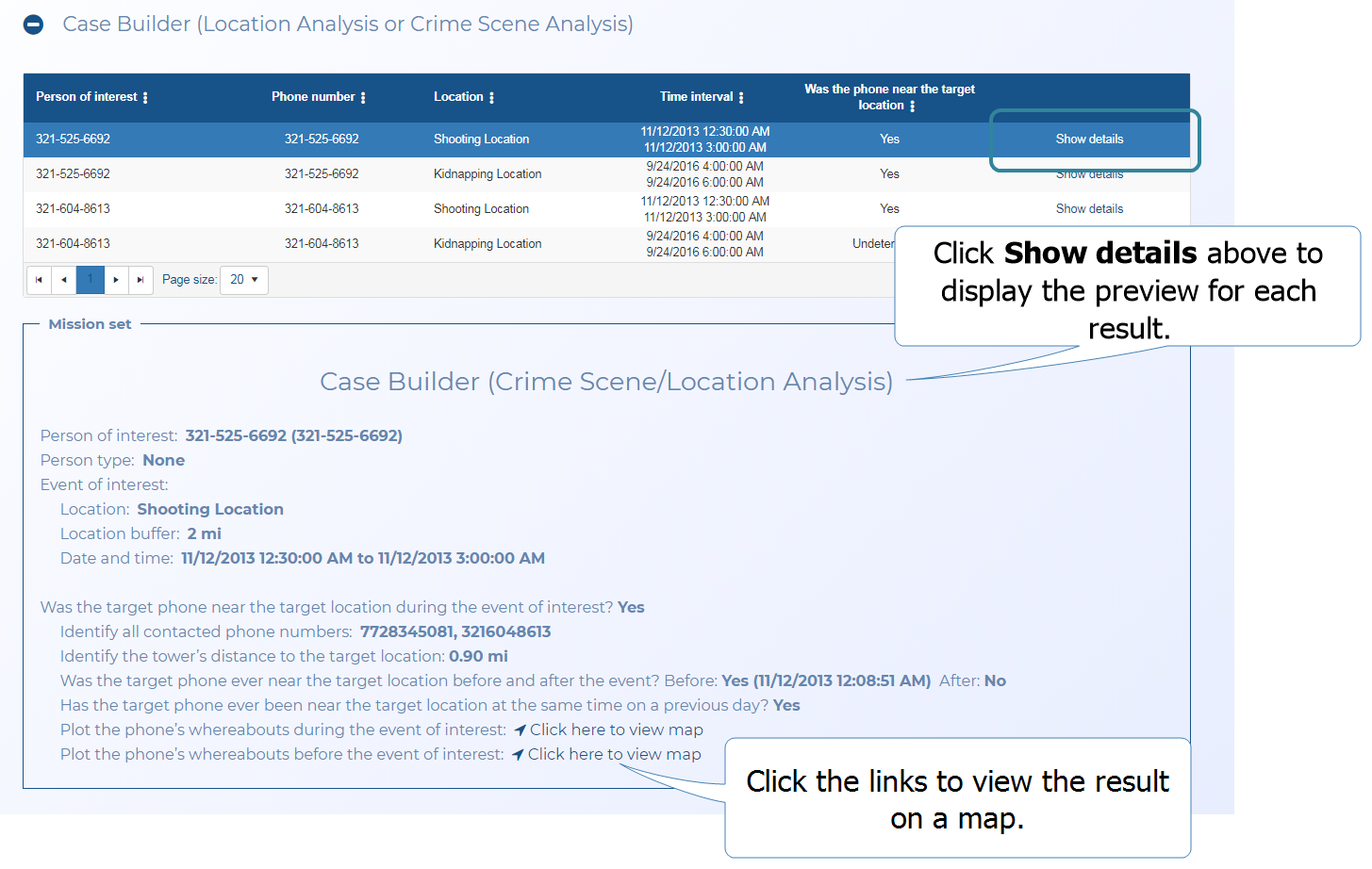This screenshot has width=1372, height=869.
Task: Select 321-525-6692 Kidnapping Location row
Action: click(x=488, y=174)
